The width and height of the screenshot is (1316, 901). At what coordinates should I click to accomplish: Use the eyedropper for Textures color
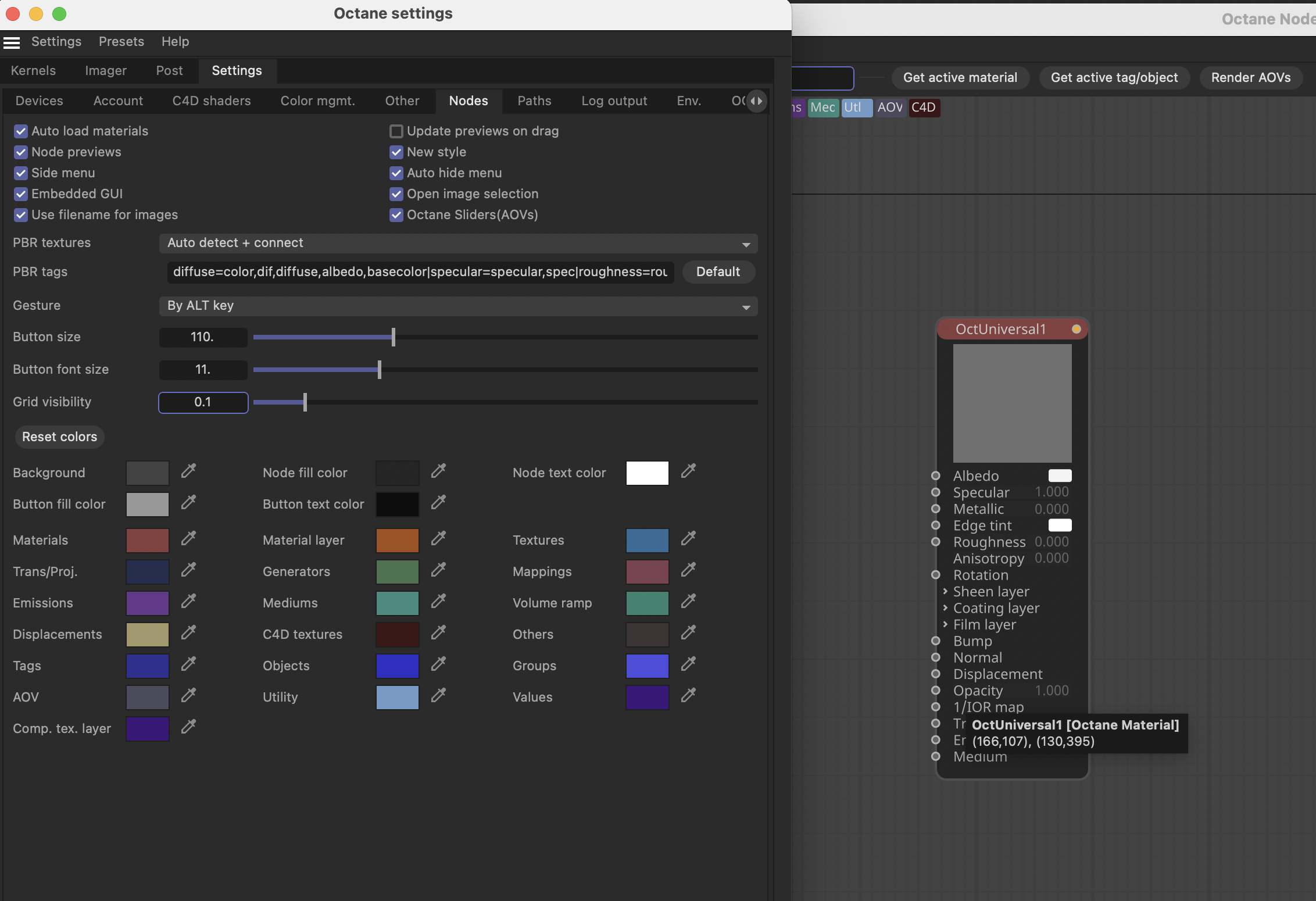[x=688, y=538]
